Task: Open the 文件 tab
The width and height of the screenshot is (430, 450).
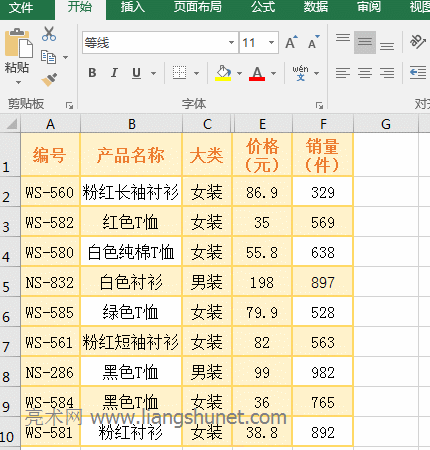Action: click(21, 7)
